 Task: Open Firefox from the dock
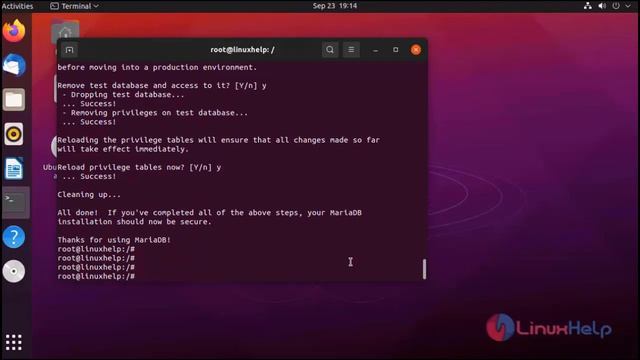(x=14, y=31)
